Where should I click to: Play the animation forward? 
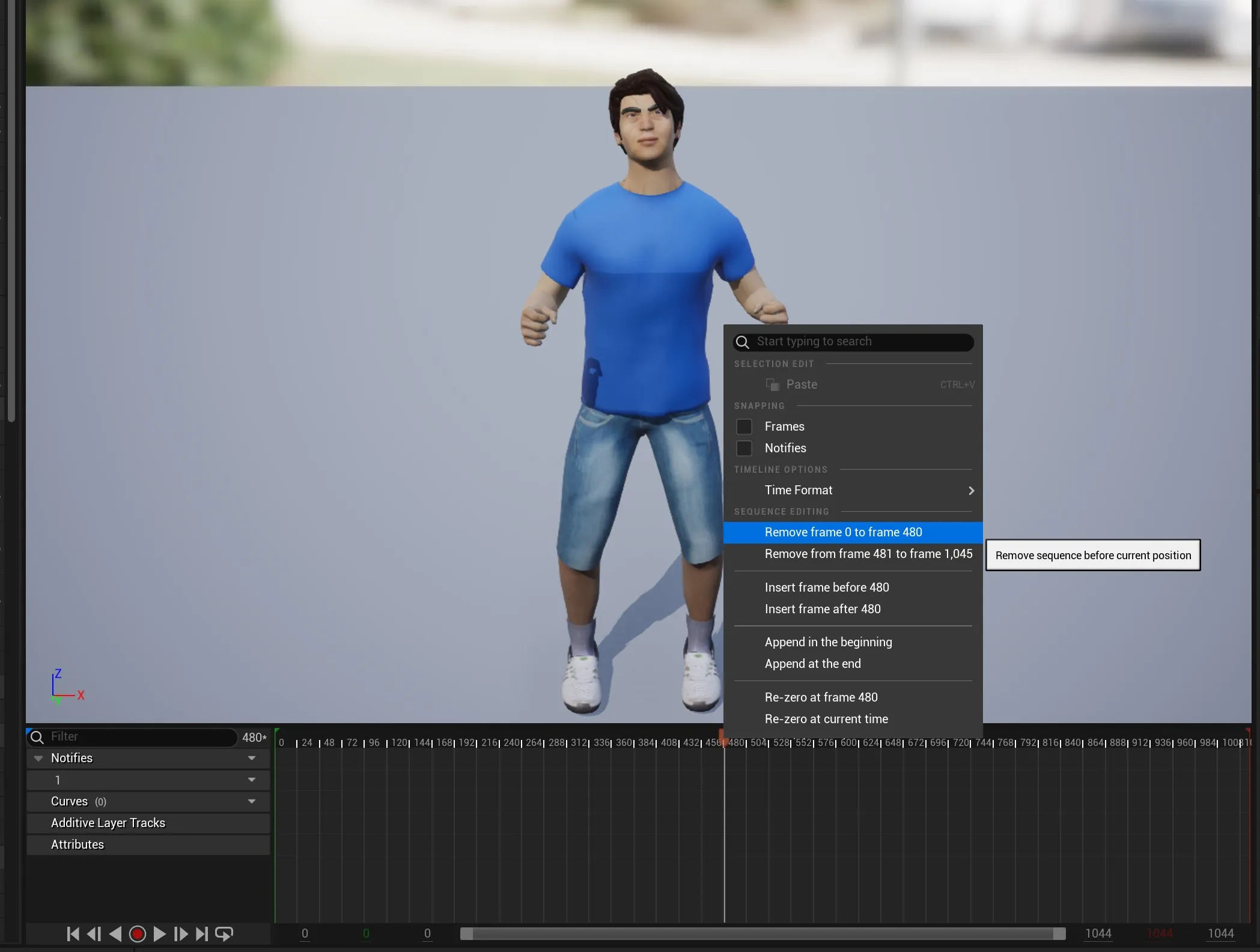point(159,934)
